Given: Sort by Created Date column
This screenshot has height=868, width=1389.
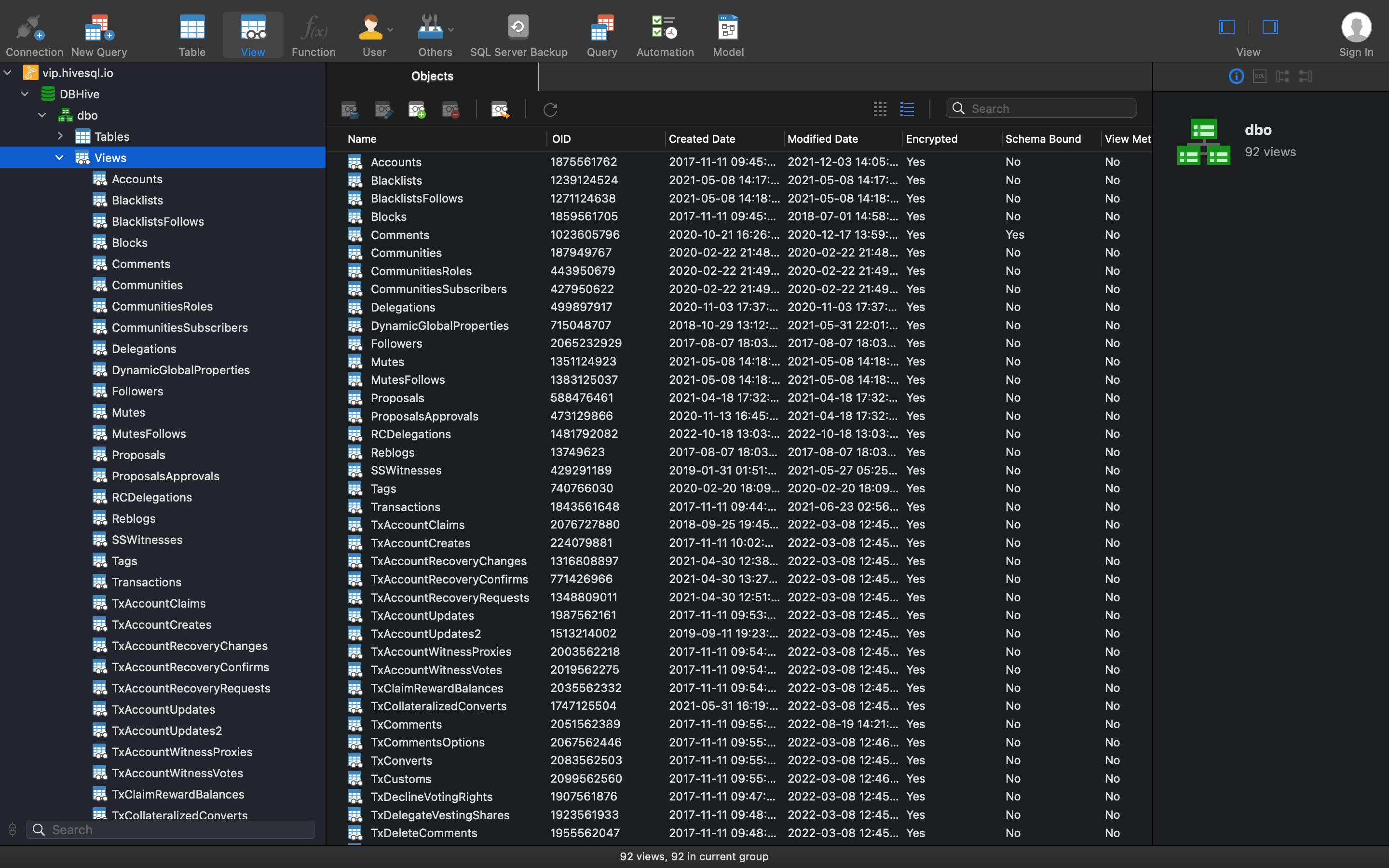Looking at the screenshot, I should [701, 139].
